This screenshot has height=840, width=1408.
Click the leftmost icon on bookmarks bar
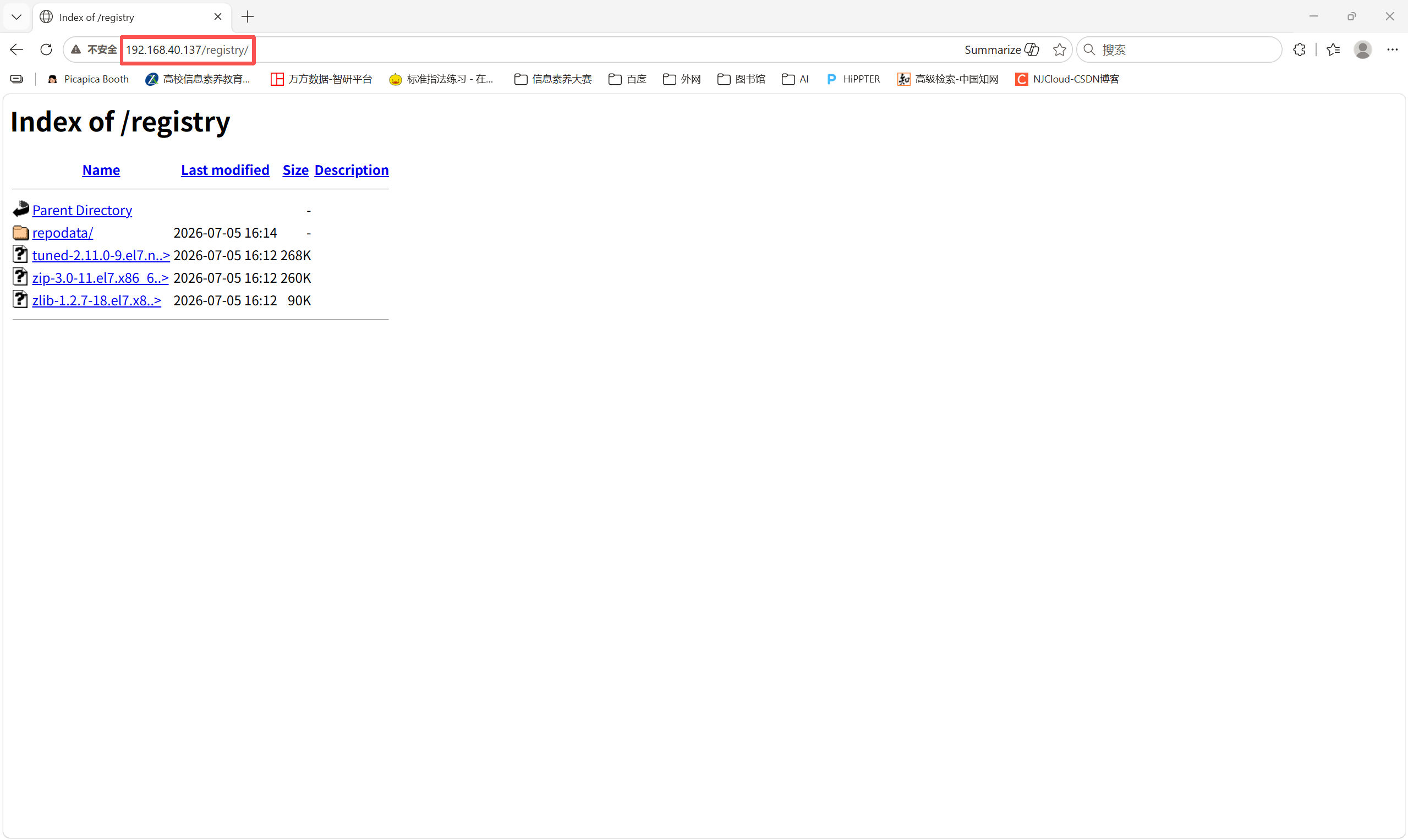tap(17, 79)
